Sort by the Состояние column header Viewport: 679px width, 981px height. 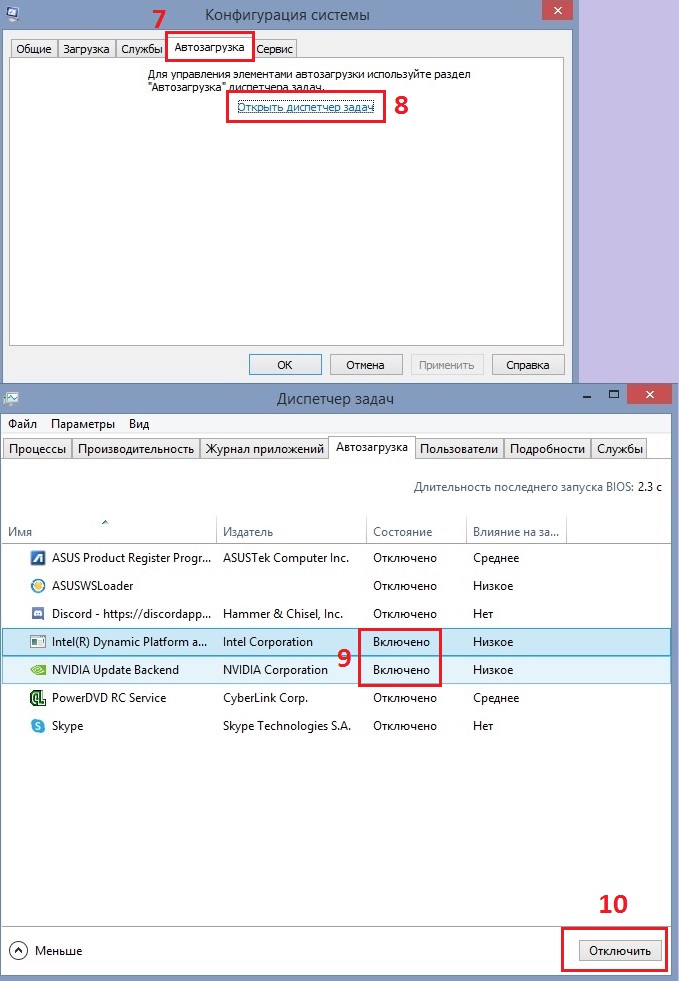[416, 531]
